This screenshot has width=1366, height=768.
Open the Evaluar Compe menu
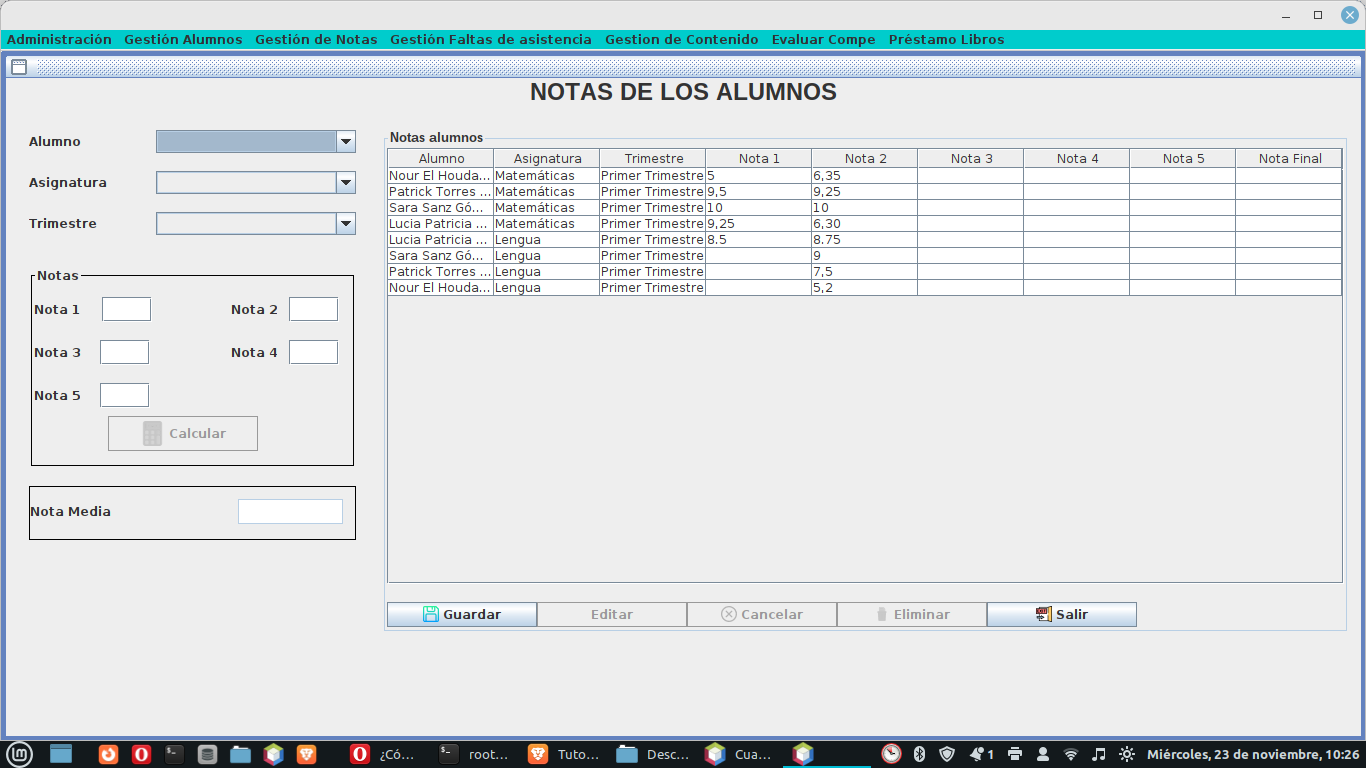point(824,40)
